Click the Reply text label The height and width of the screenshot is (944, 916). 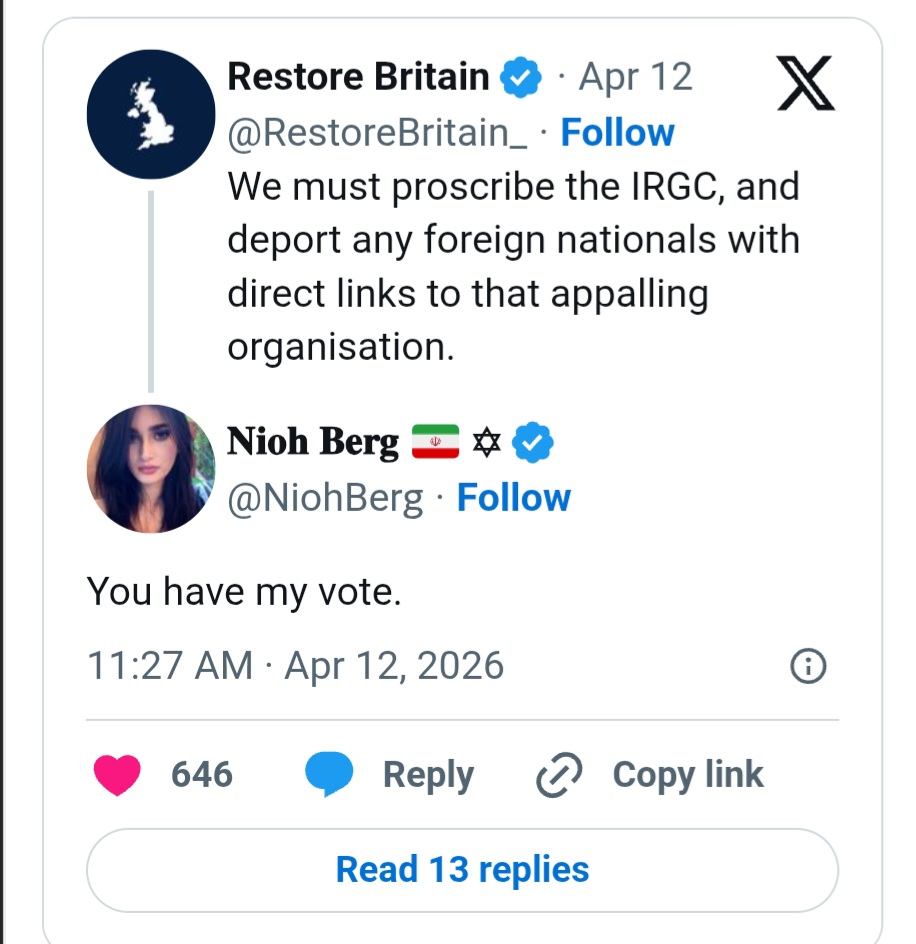(x=428, y=775)
